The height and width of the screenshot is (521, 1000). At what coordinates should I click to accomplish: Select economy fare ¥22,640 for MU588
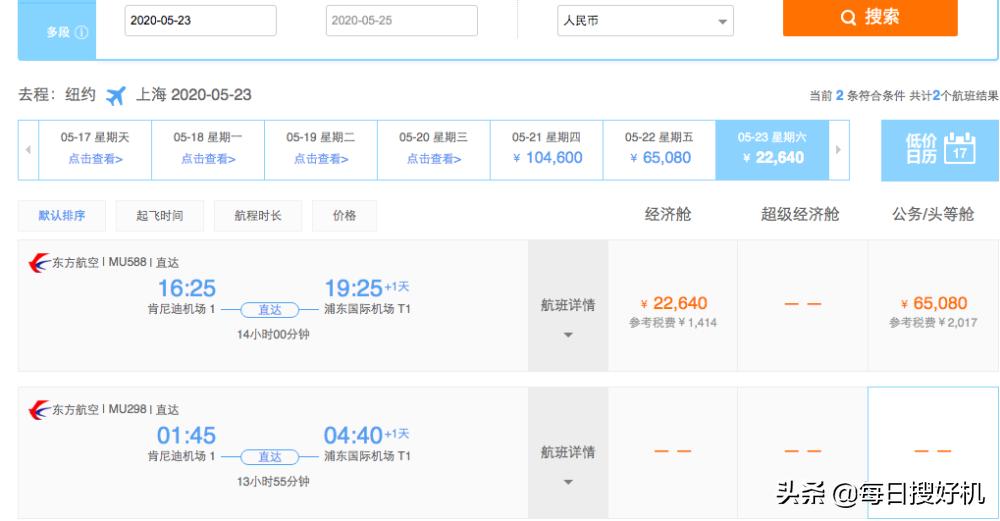coord(673,304)
